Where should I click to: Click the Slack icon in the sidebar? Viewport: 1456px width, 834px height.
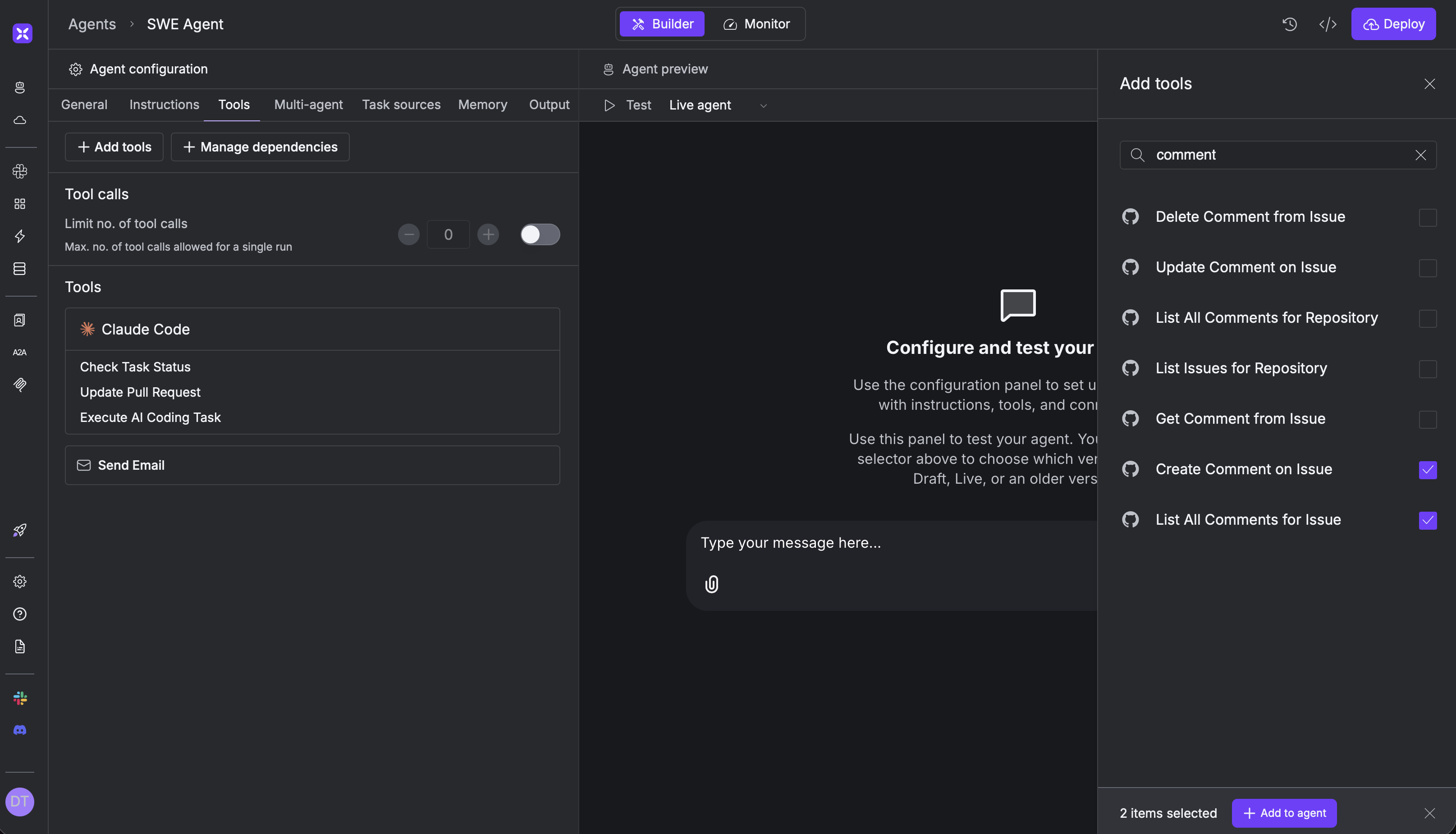(x=20, y=698)
